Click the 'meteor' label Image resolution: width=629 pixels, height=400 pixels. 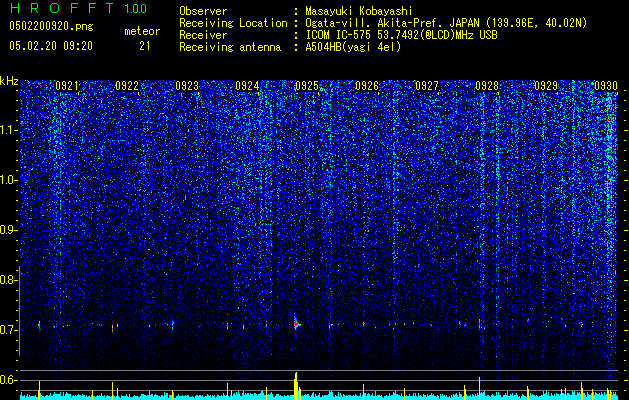142,31
